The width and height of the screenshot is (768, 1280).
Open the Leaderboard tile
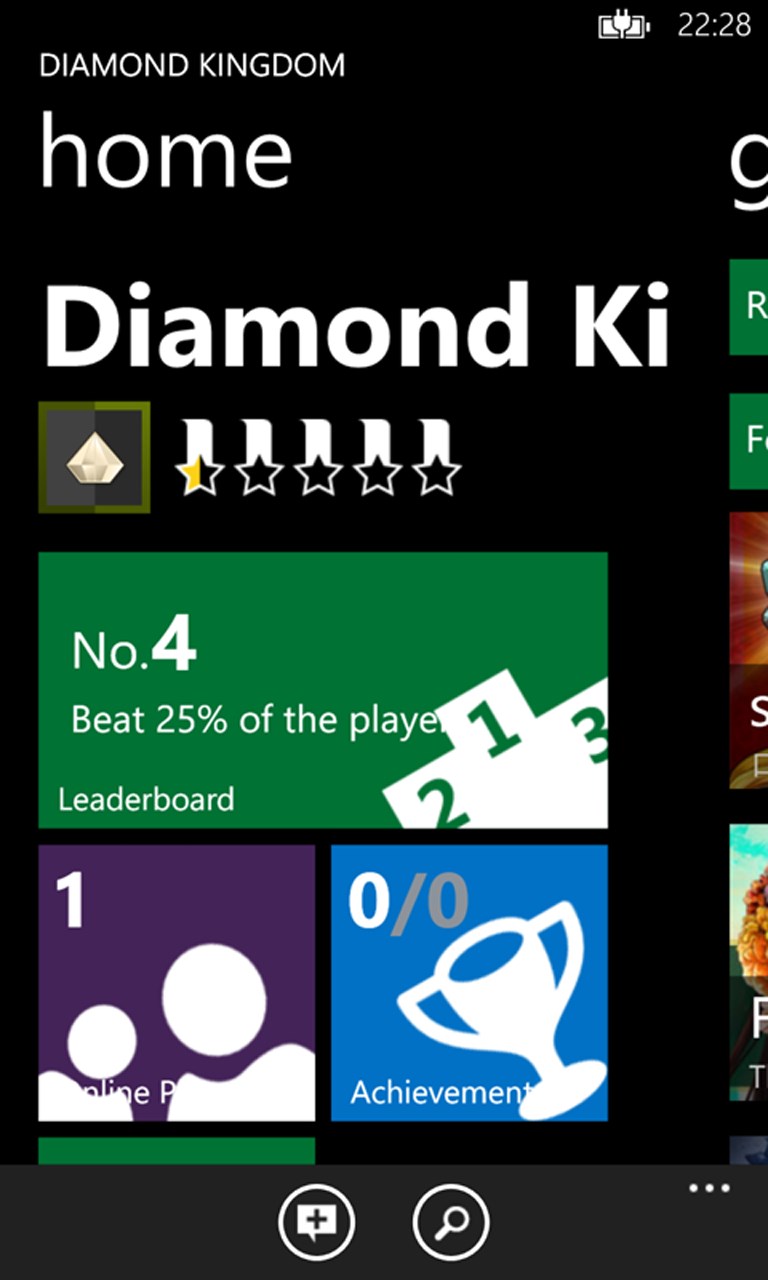pos(323,690)
